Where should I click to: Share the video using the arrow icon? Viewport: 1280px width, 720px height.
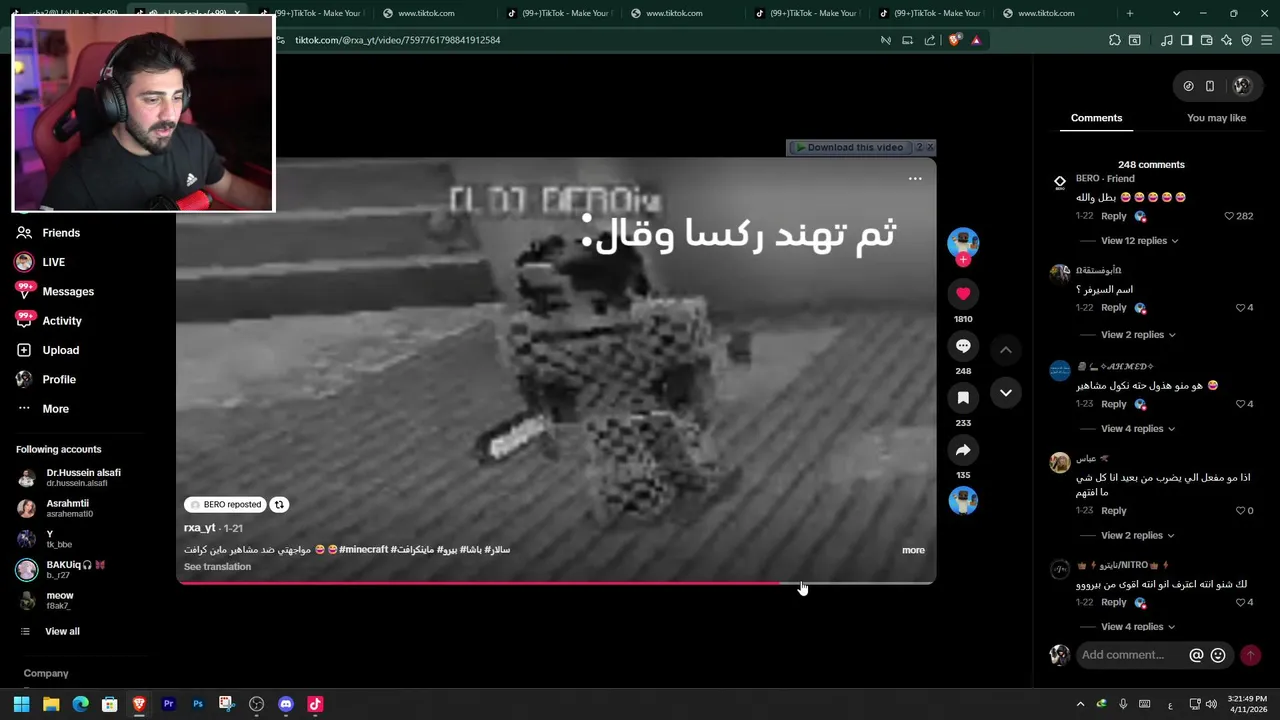point(963,450)
